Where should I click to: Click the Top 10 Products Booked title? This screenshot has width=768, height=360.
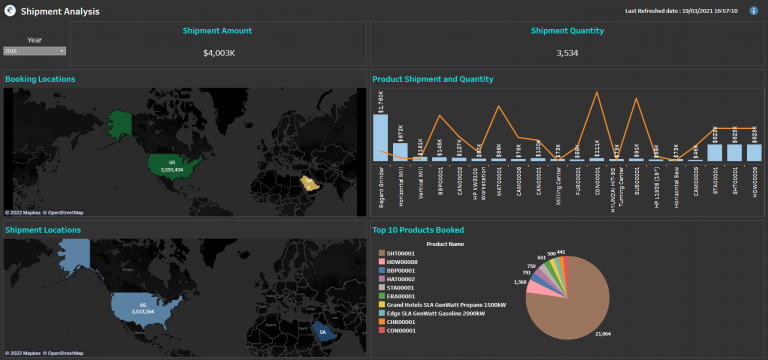418,230
